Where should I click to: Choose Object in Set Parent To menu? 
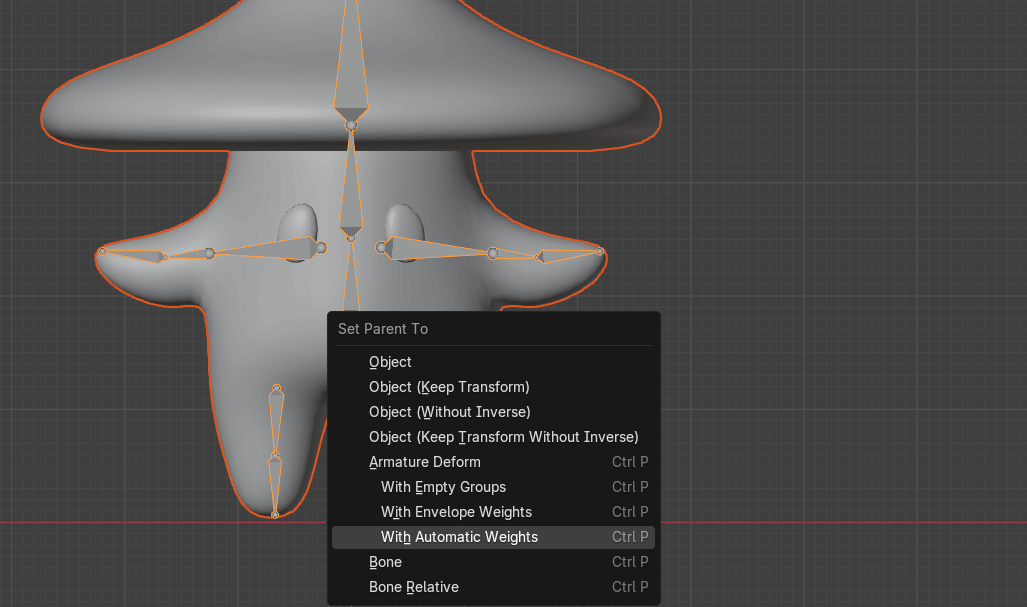coord(390,362)
